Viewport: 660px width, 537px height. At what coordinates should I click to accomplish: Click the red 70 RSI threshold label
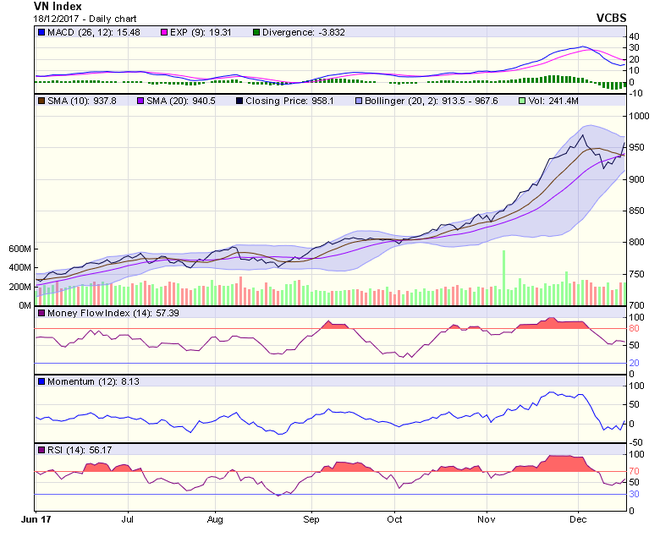click(635, 470)
